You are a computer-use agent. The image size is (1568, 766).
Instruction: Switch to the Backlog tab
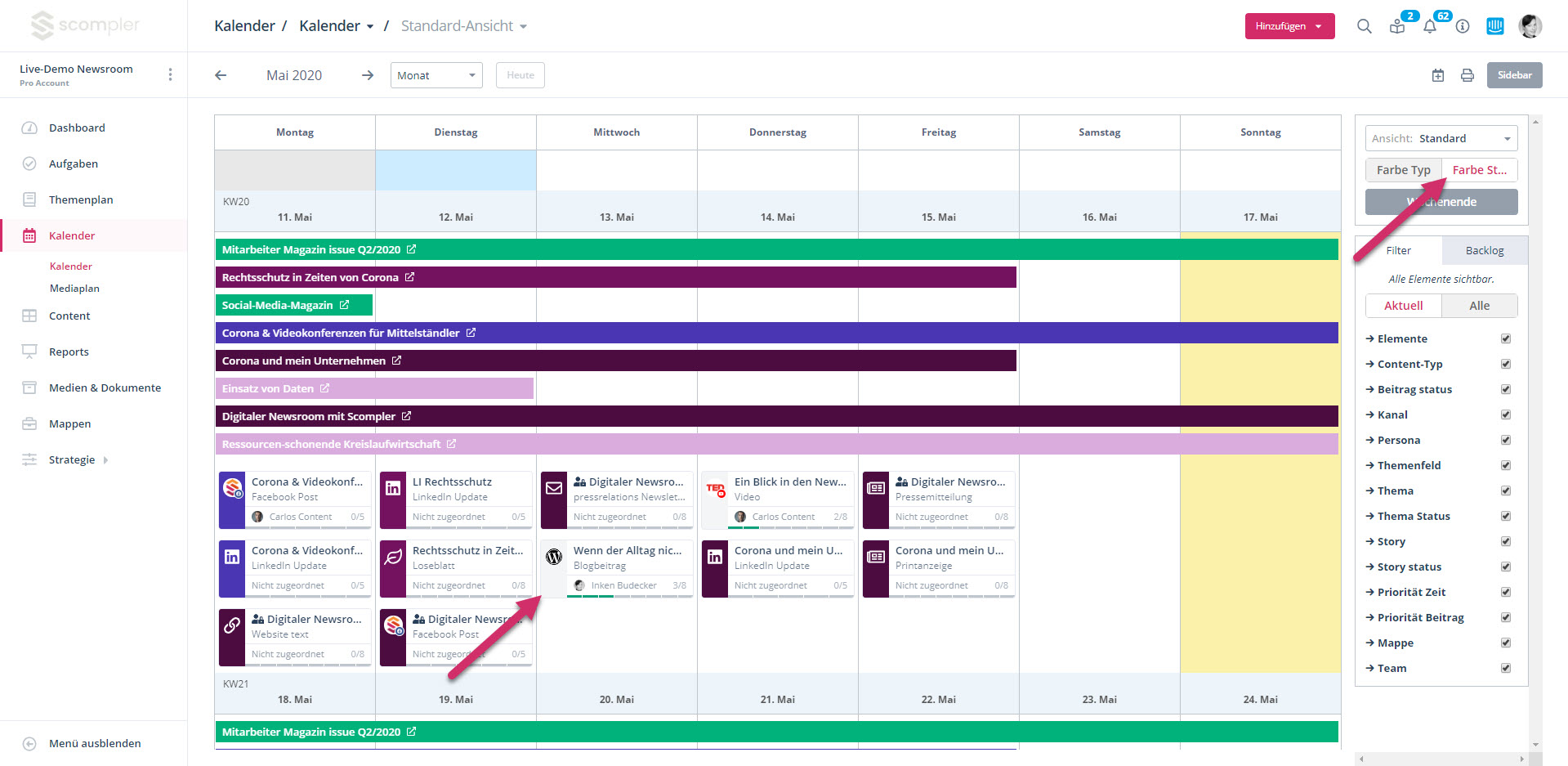point(1484,251)
